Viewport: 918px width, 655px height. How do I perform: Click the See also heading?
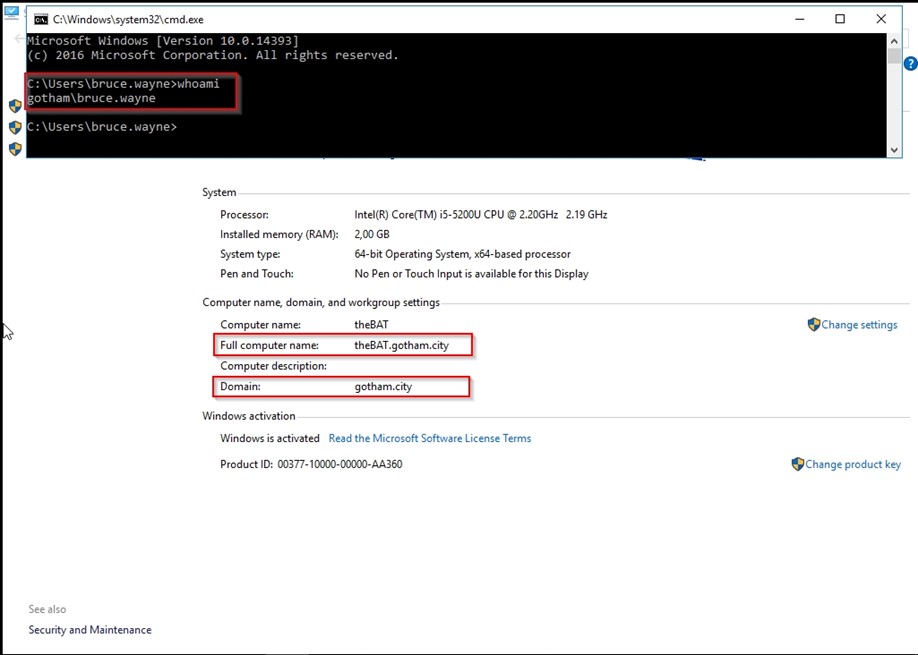[x=47, y=609]
